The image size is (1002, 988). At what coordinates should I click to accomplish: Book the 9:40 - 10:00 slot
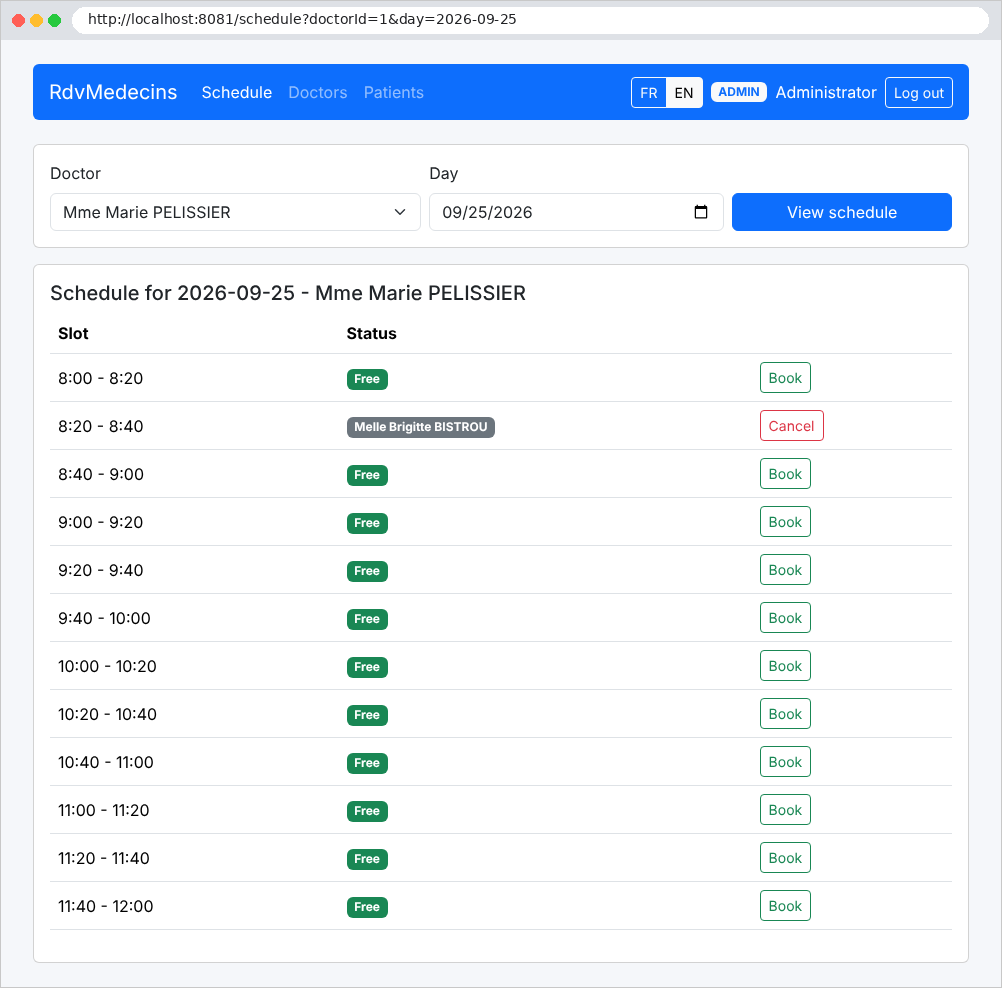(x=785, y=617)
